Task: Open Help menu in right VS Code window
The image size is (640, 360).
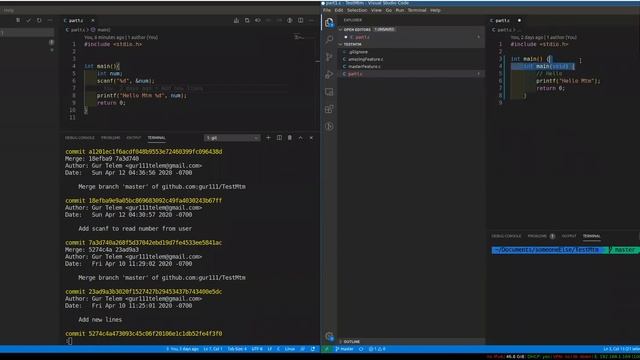Action: pyautogui.click(x=435, y=10)
